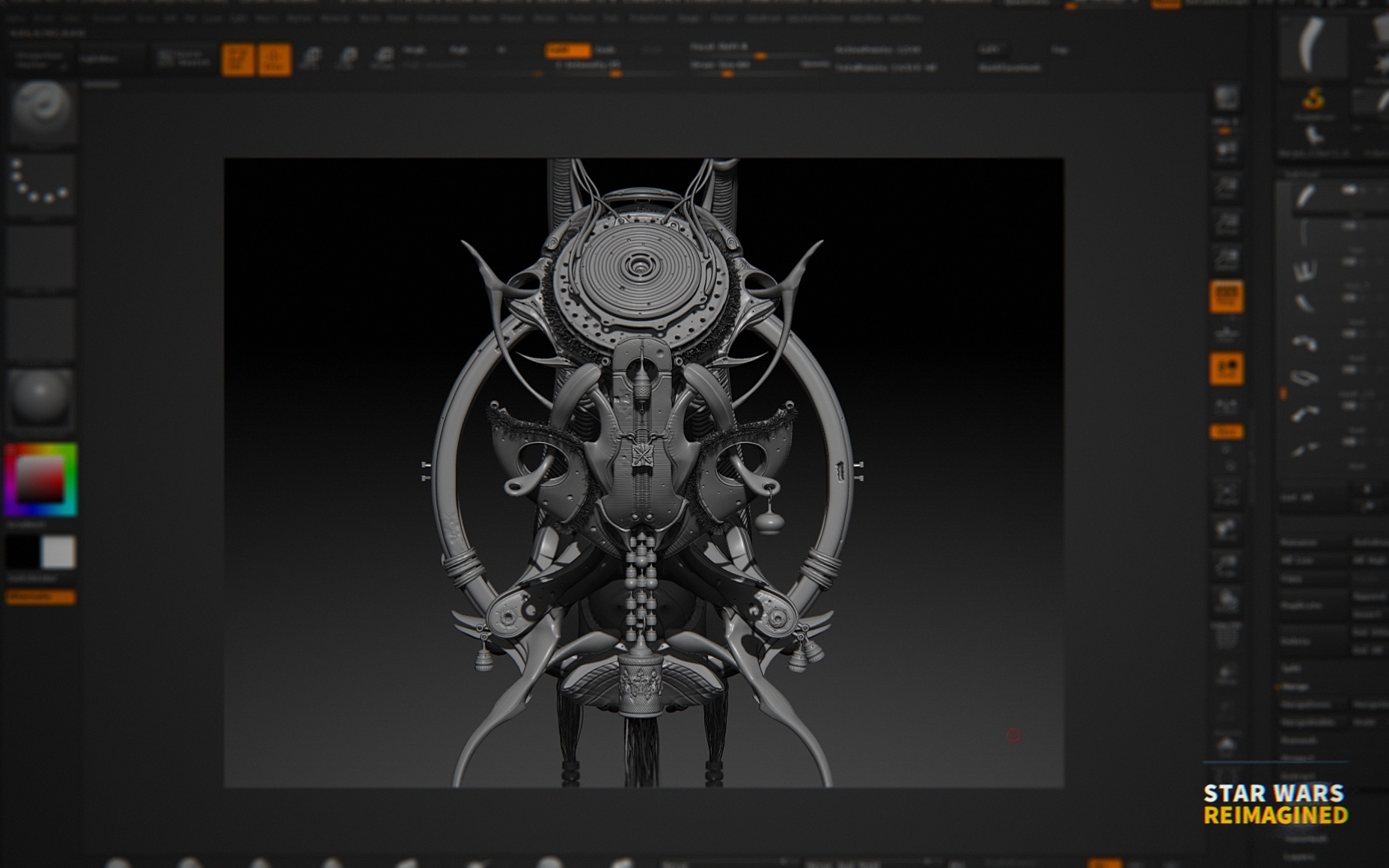The height and width of the screenshot is (868, 1389).
Task: Open the stroke type dots thumbnail
Action: point(42,184)
